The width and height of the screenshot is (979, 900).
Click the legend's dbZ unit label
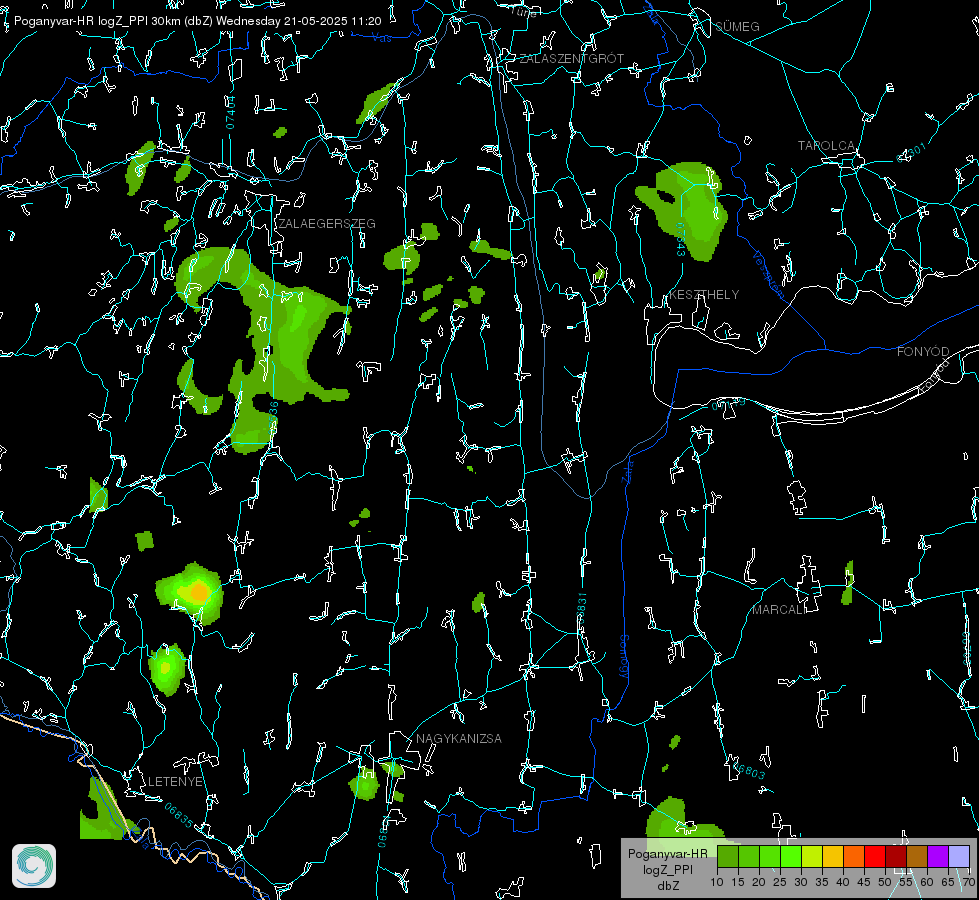pyautogui.click(x=667, y=886)
